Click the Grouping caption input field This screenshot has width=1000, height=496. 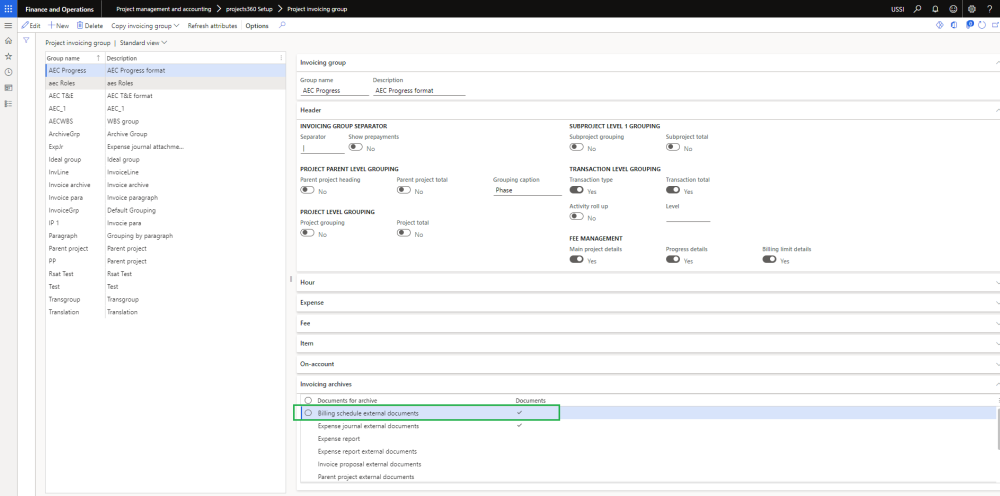[527, 190]
